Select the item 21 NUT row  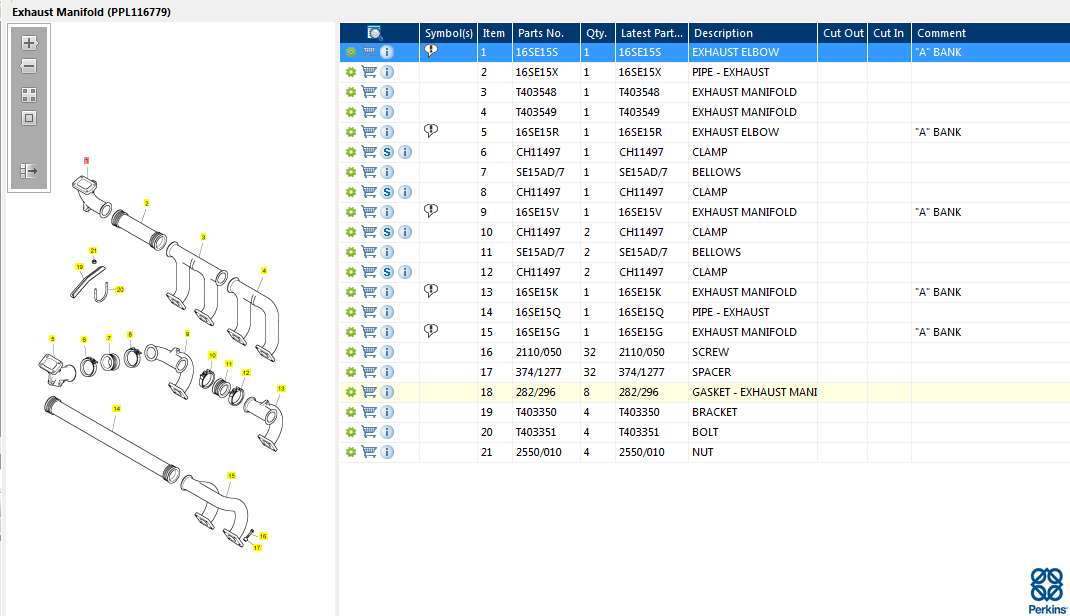point(702,452)
